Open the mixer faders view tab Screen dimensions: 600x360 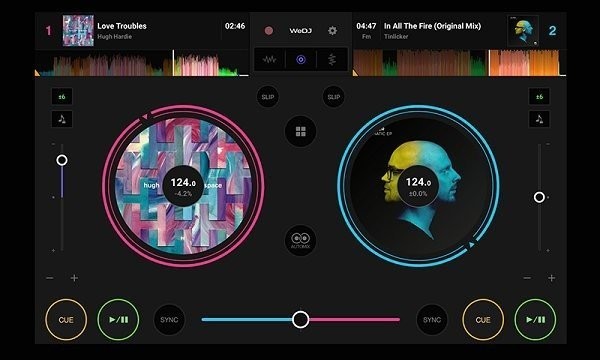click(x=332, y=59)
